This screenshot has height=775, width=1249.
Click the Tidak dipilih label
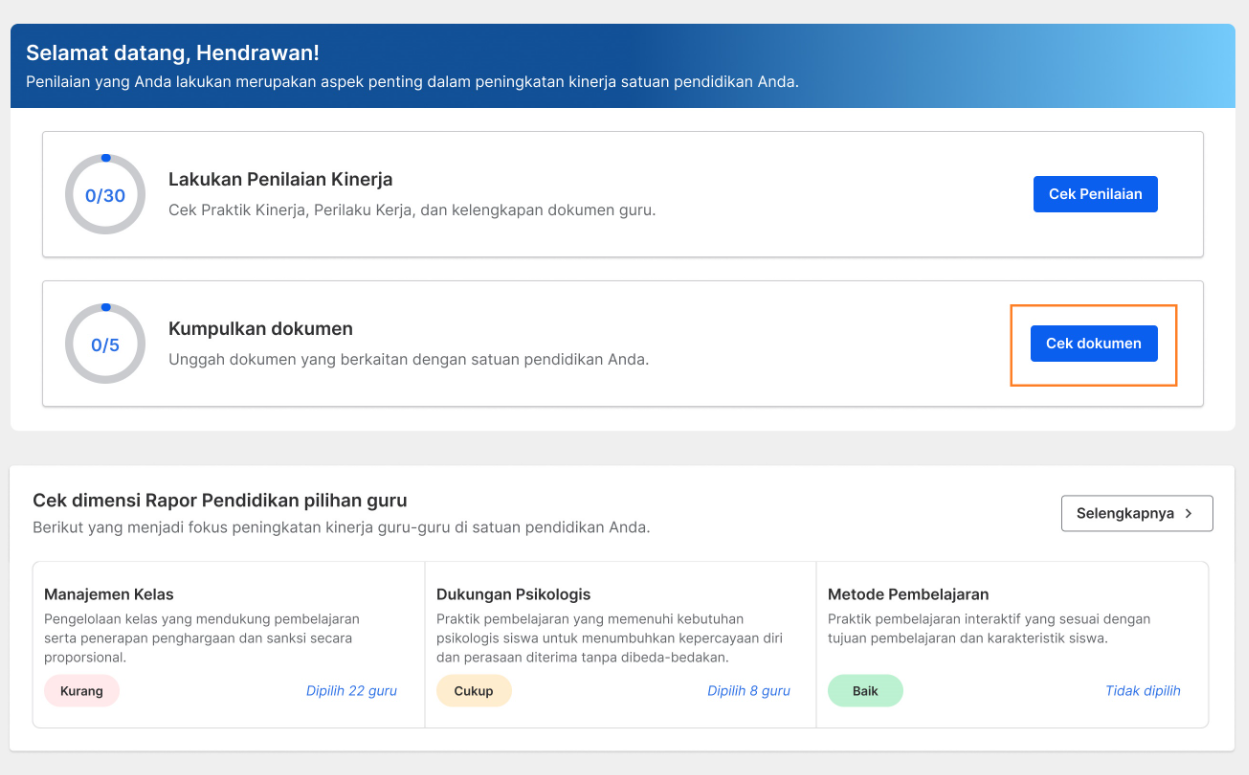[1142, 691]
